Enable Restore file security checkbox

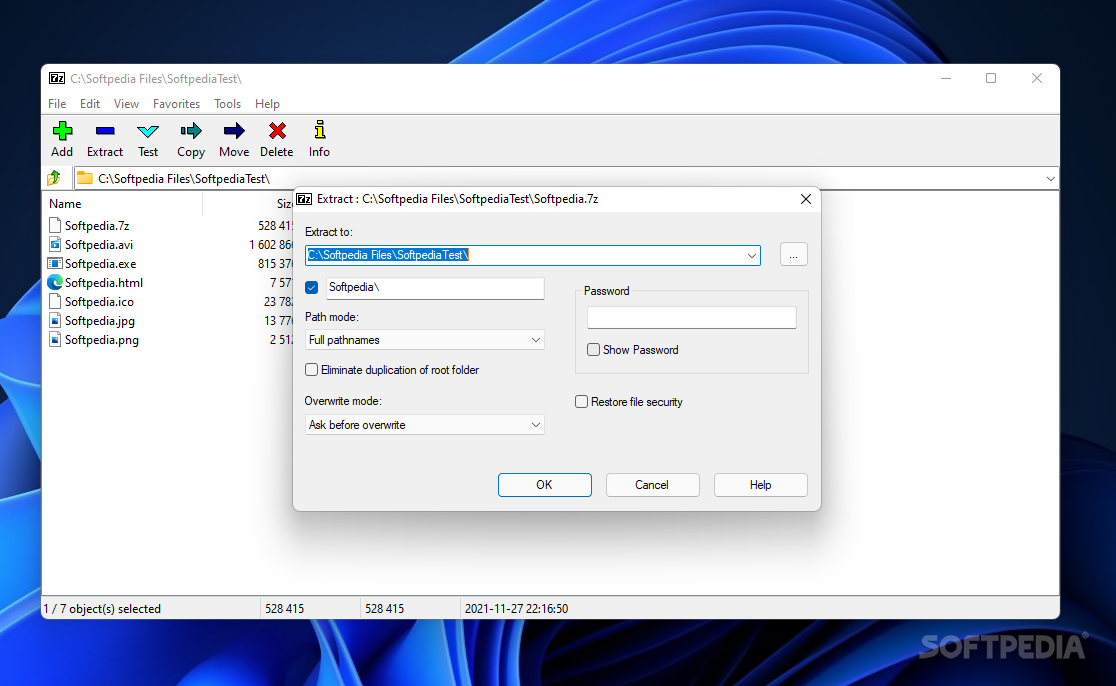(x=581, y=401)
